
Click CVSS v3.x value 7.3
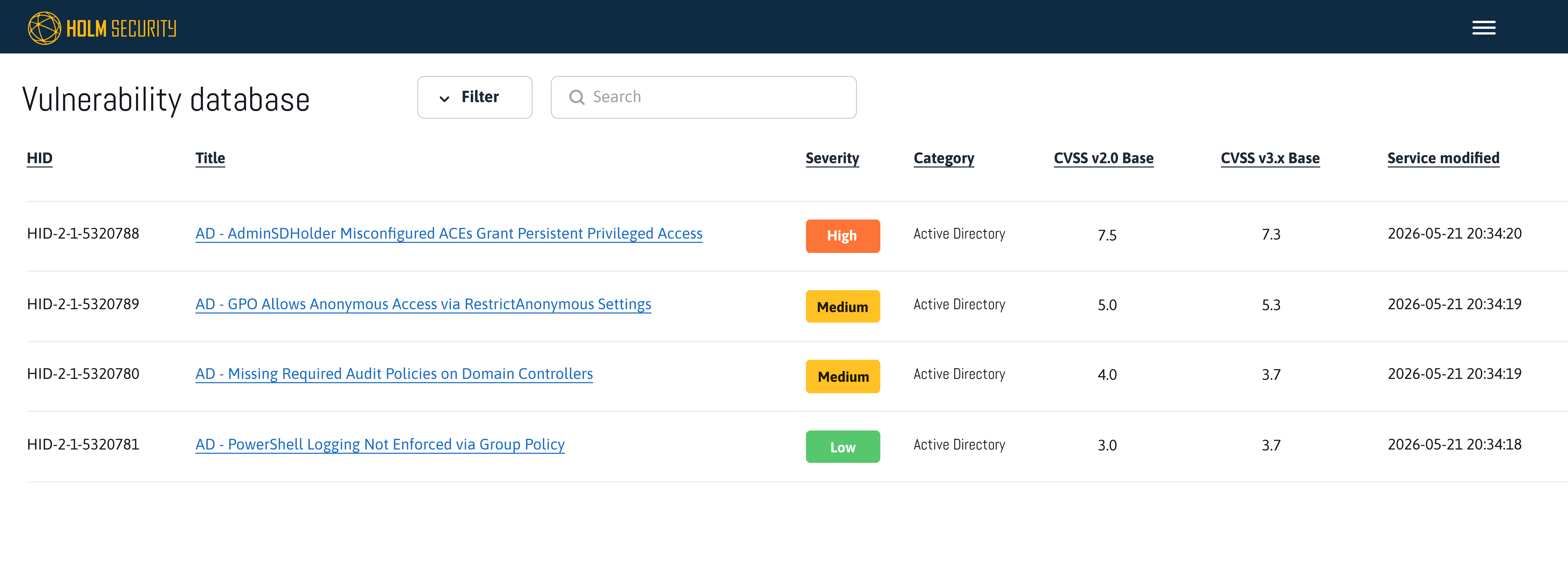tap(1271, 235)
